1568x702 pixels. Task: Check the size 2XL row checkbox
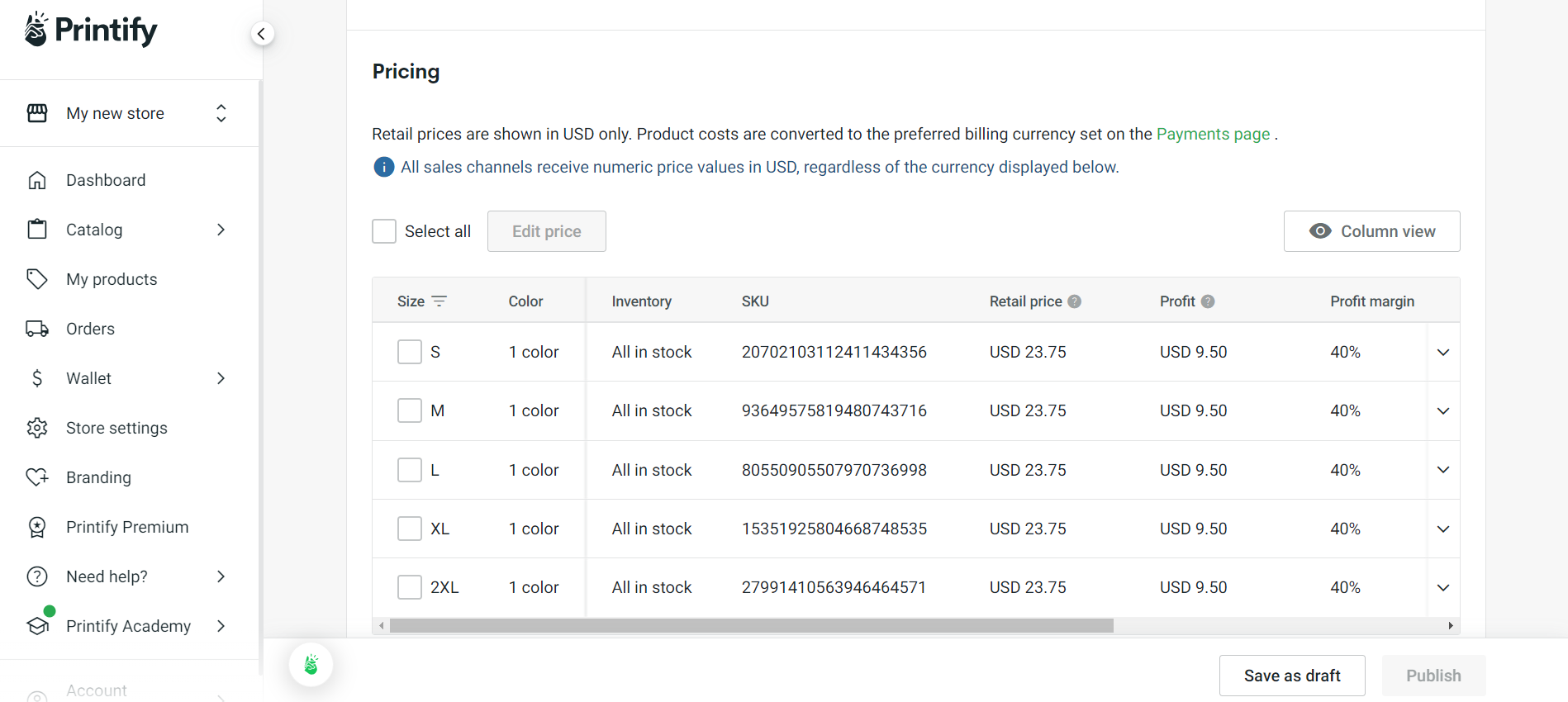[410, 587]
